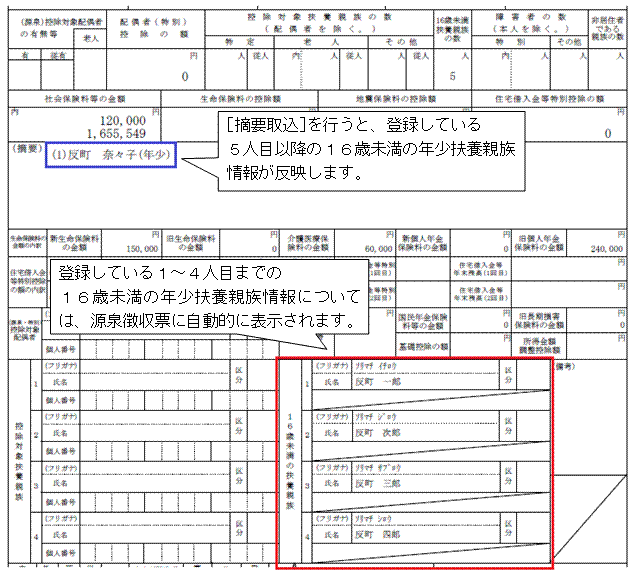The image size is (643, 575).
Task: Select the name 反町 三郎
Action: (x=378, y=484)
